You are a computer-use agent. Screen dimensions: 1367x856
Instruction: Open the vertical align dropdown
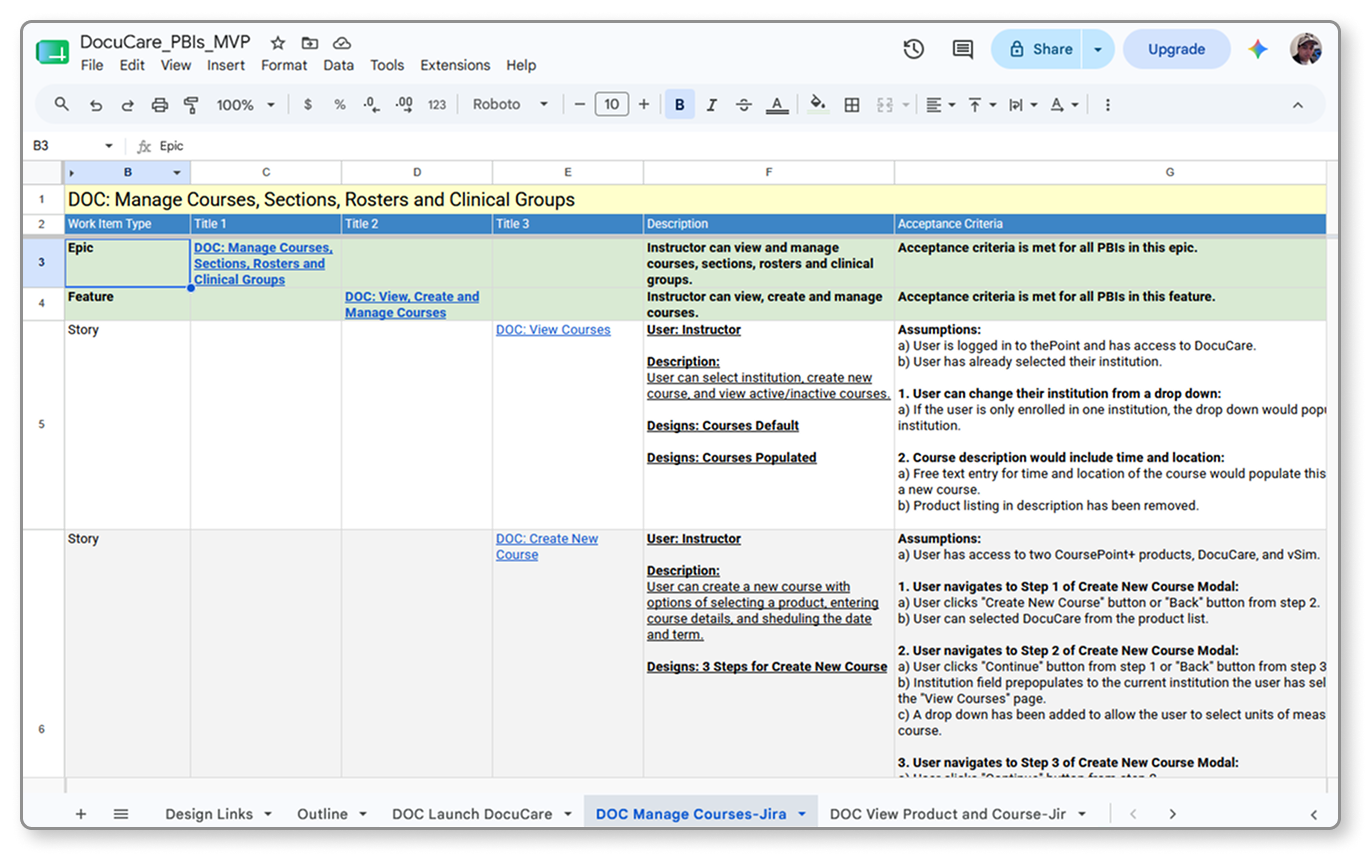(982, 105)
